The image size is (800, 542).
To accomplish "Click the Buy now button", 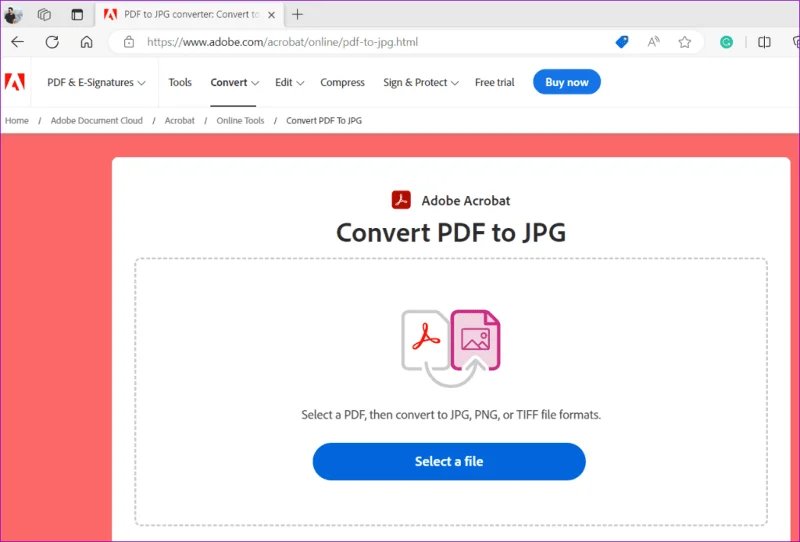I will (x=566, y=82).
